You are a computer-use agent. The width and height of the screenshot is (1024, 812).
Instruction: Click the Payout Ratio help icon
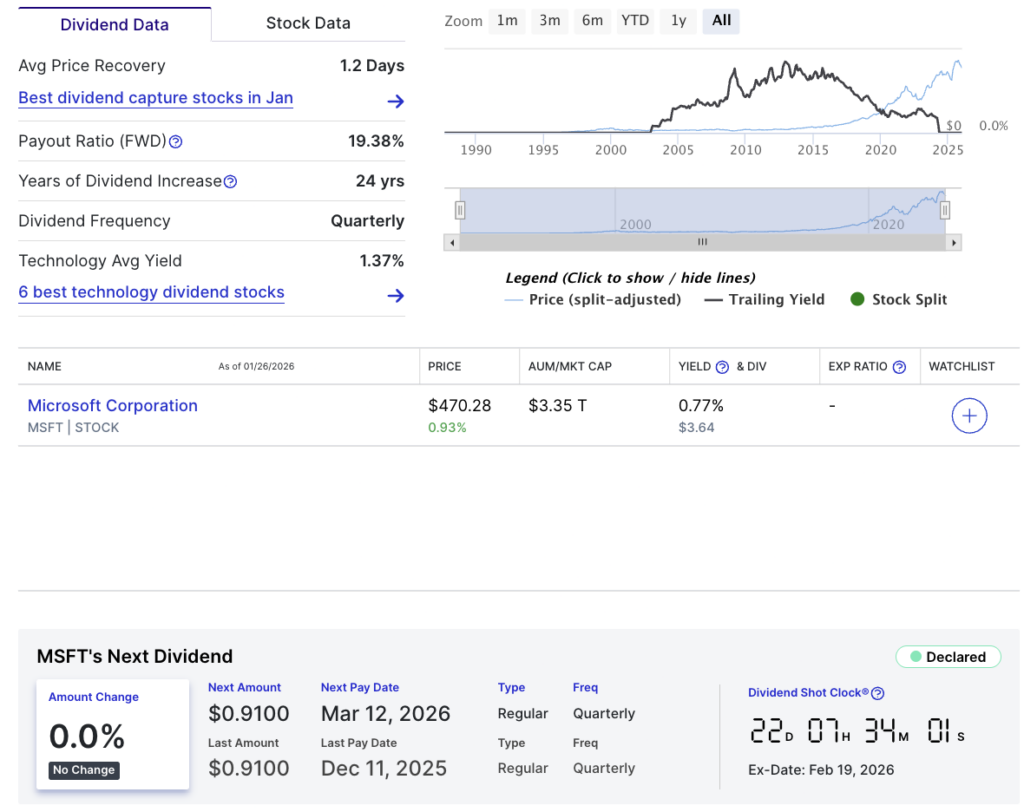click(x=176, y=142)
